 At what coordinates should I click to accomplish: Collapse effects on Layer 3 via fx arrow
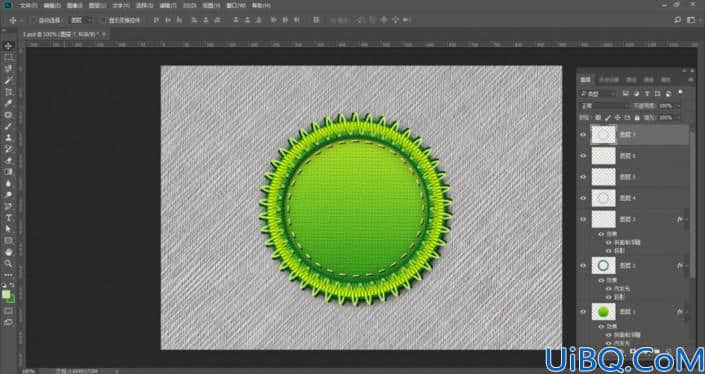(x=687, y=219)
